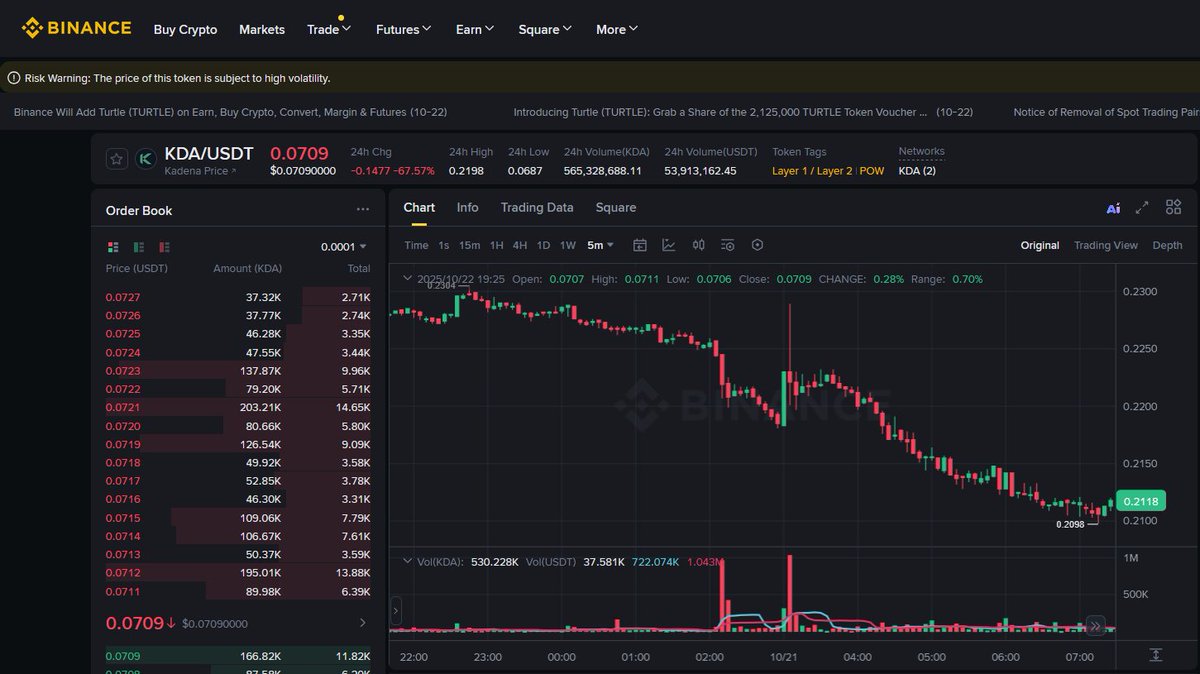The image size is (1200, 674).
Task: Switch to the Square tab in chart panel
Action: click(x=616, y=207)
